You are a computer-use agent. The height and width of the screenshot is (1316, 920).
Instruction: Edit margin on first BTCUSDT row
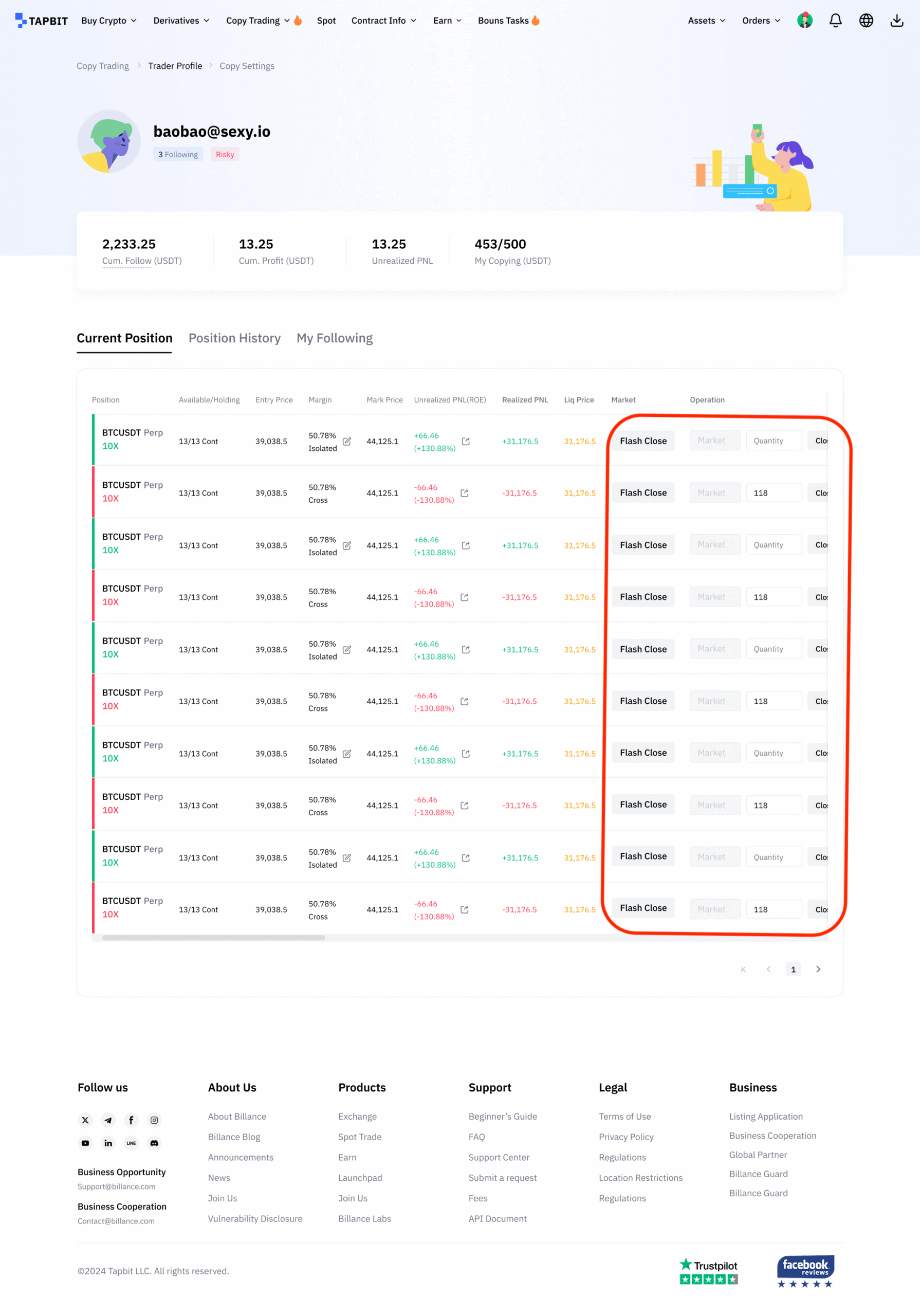[x=347, y=442]
